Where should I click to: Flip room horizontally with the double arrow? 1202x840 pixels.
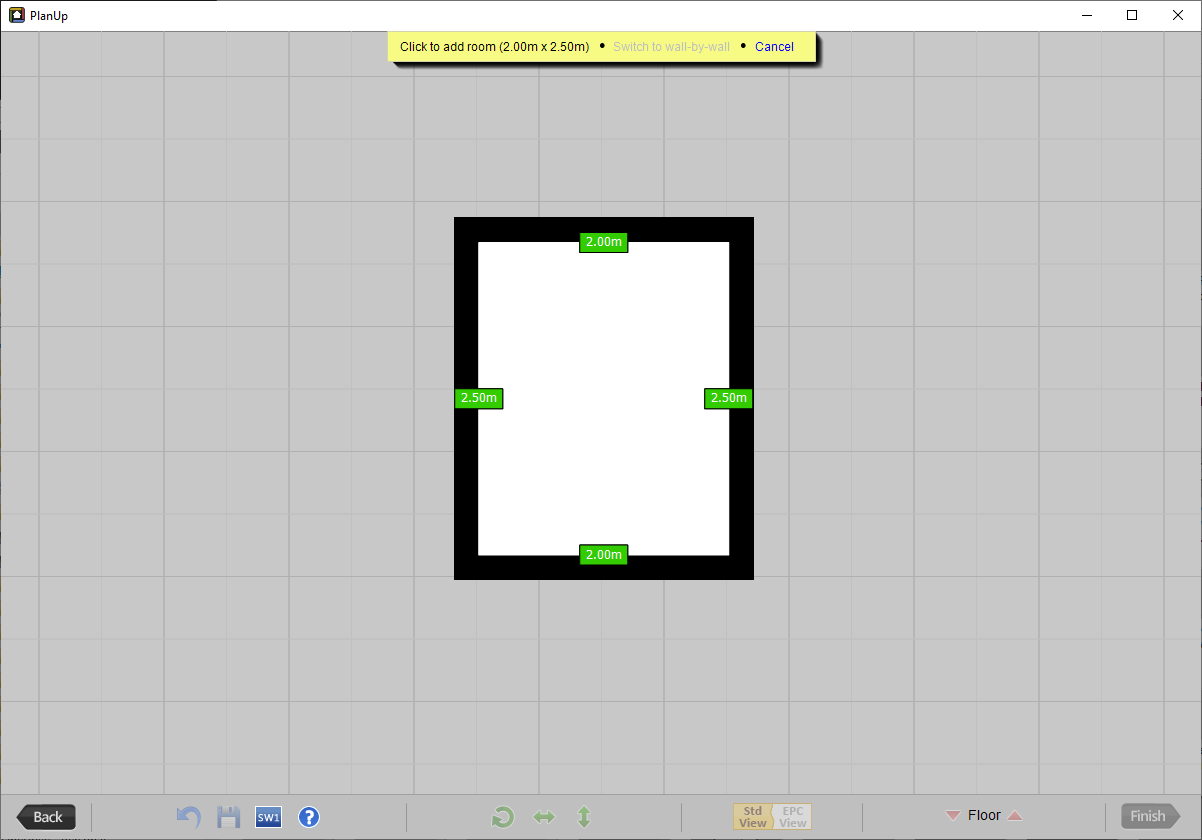point(544,817)
